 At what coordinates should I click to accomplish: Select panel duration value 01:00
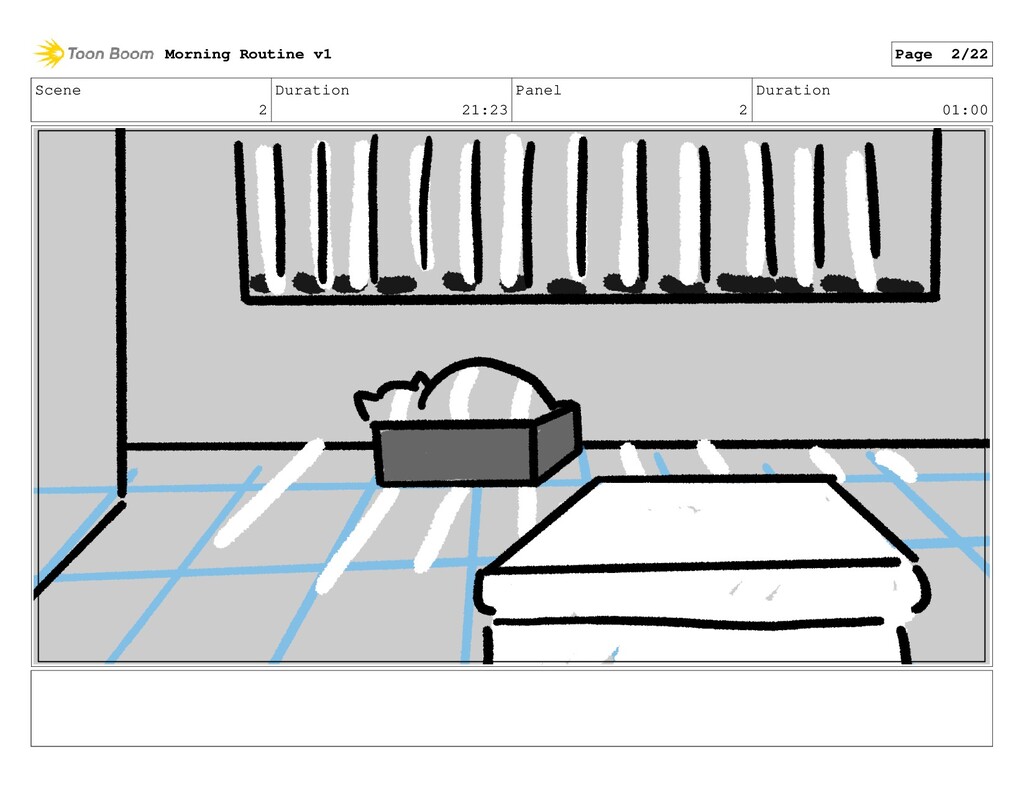(965, 110)
